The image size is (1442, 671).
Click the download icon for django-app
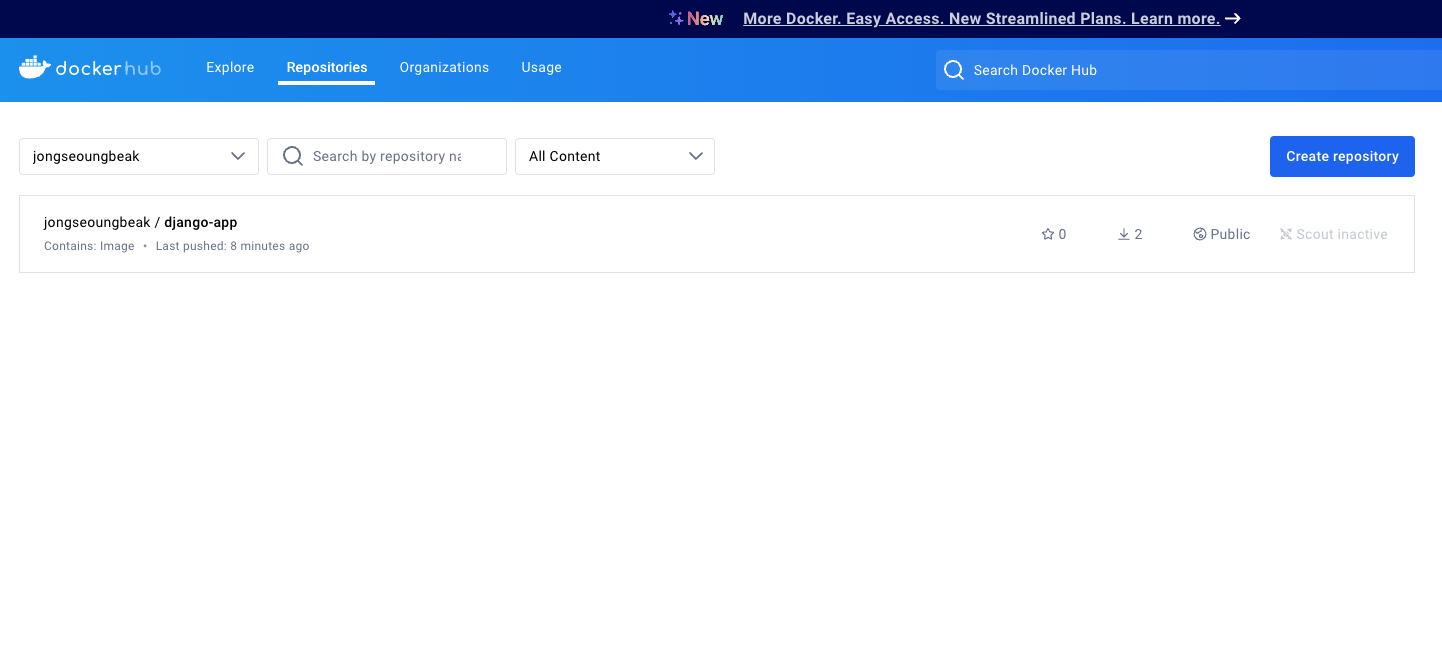coord(1124,234)
